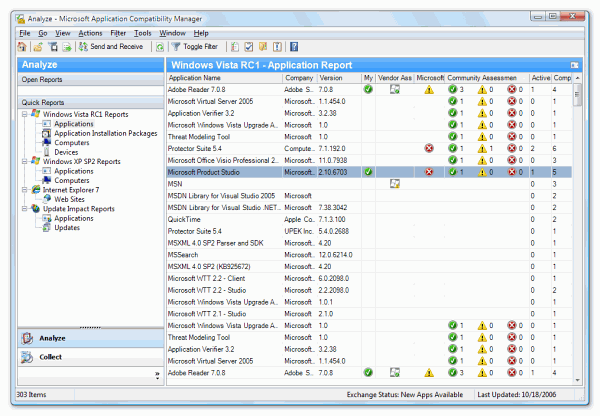Collapse the Windows Vista RC1 Reports node
Image resolution: width=600 pixels, height=416 pixels.
(x=24, y=115)
